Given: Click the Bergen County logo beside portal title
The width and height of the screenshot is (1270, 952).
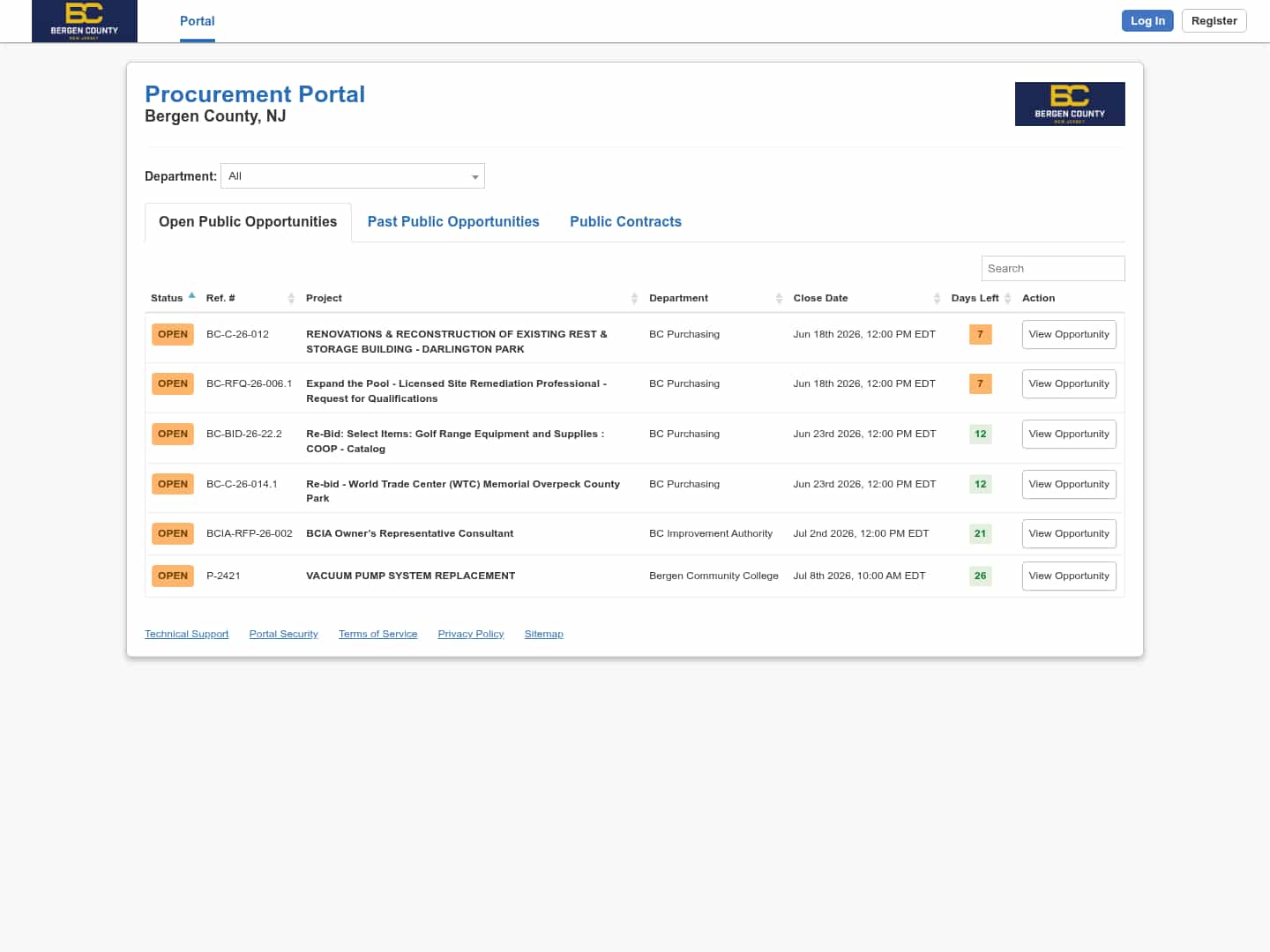Looking at the screenshot, I should (x=1070, y=104).
